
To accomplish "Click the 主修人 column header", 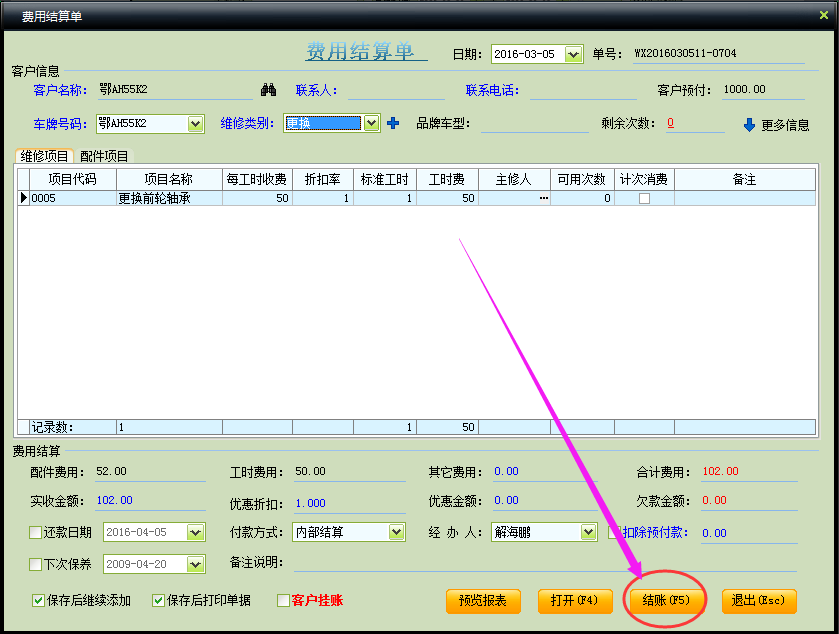I will click(x=514, y=179).
